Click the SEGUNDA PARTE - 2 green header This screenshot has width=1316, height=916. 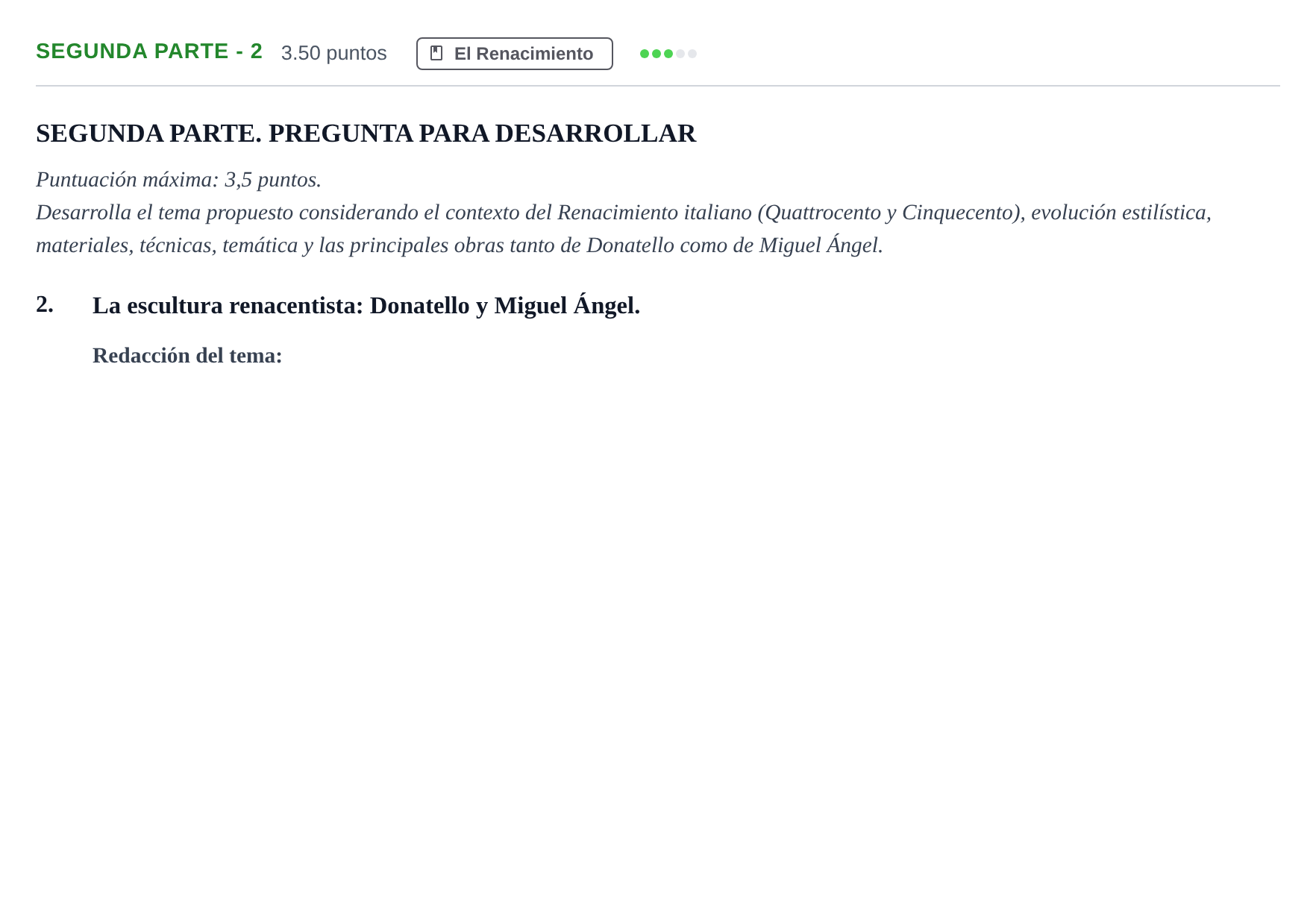click(149, 51)
